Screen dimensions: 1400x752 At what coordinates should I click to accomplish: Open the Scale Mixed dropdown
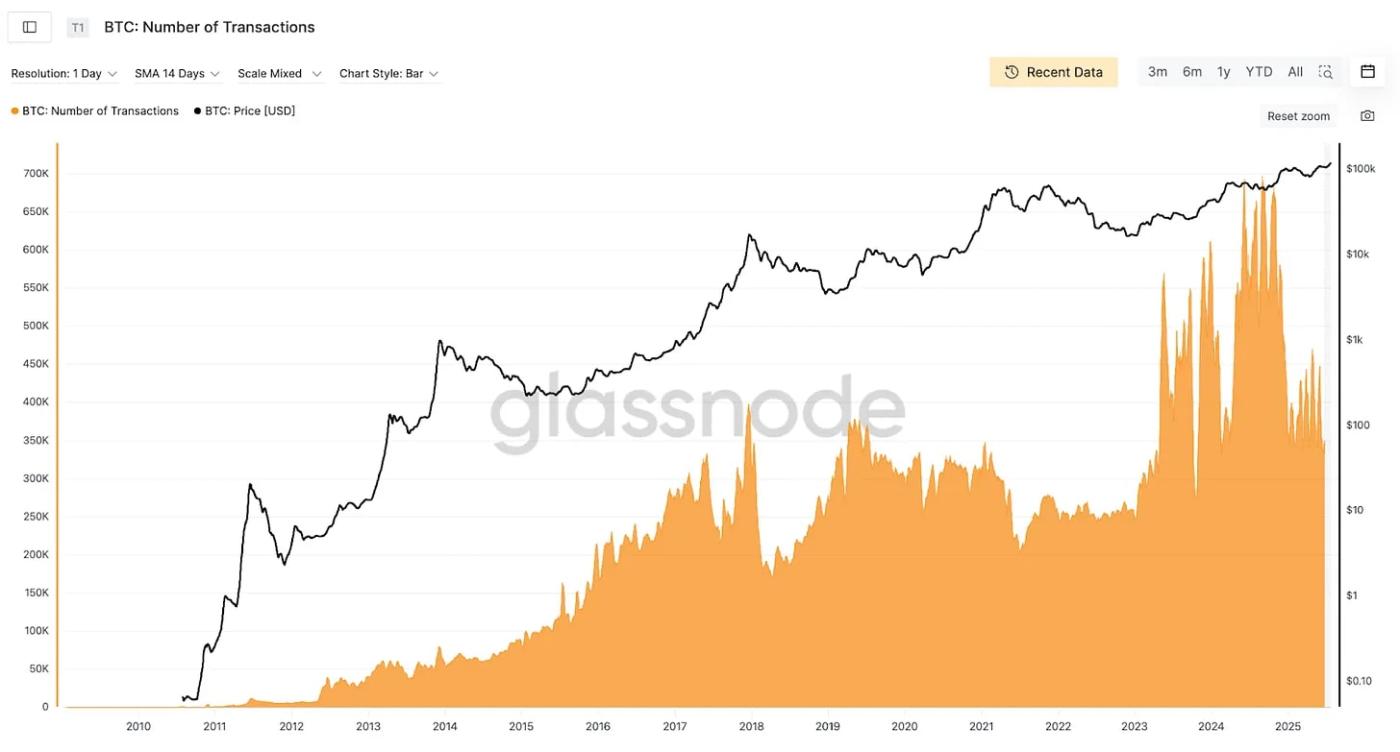pyautogui.click(x=280, y=74)
